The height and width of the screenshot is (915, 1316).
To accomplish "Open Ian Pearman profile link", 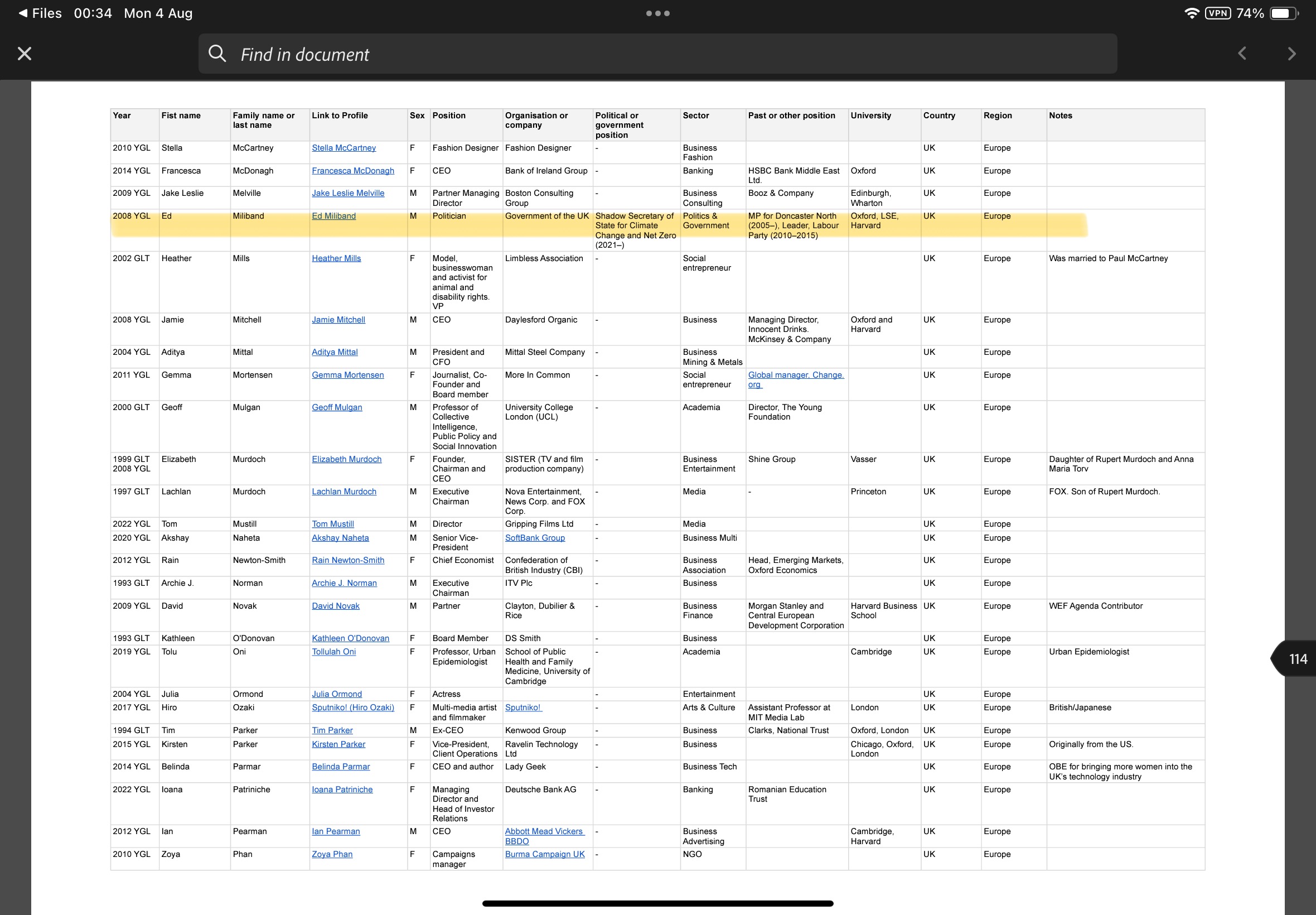I will (336, 831).
